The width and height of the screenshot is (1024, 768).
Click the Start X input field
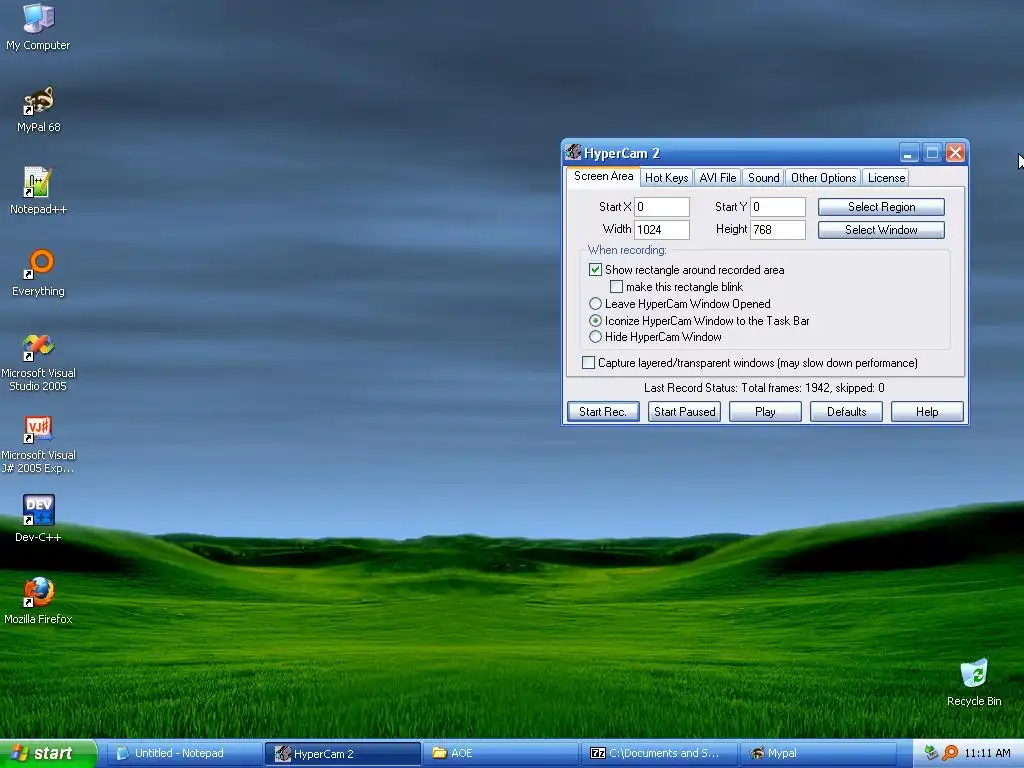click(x=662, y=207)
